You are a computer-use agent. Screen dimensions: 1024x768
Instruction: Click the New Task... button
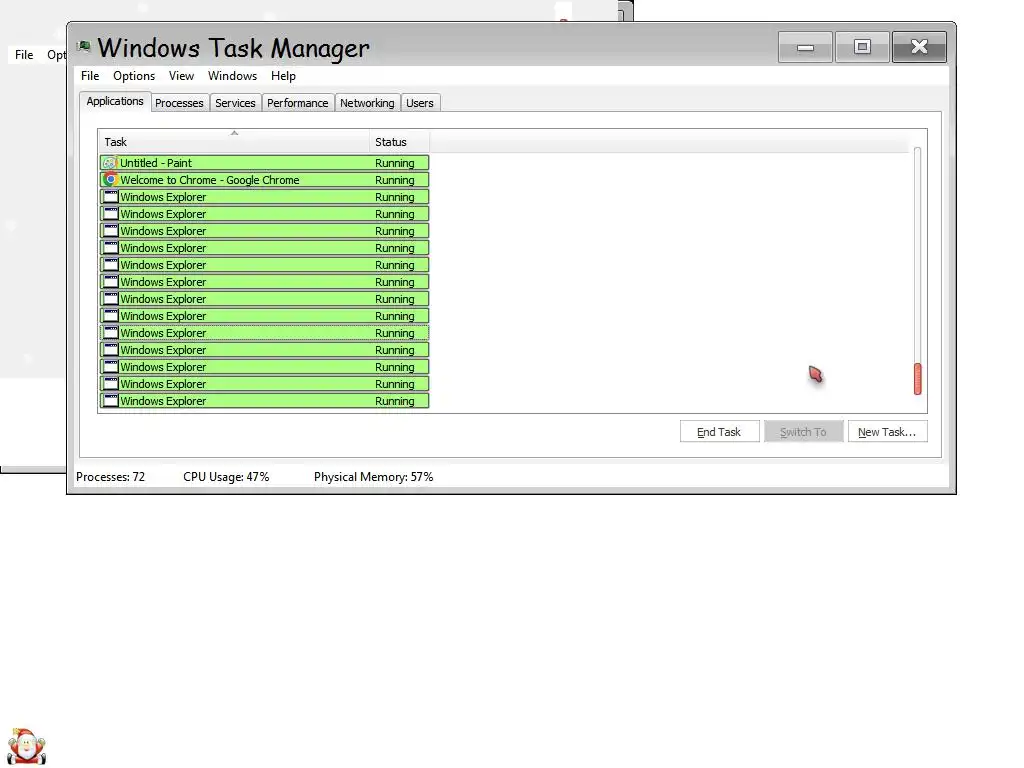coord(887,432)
